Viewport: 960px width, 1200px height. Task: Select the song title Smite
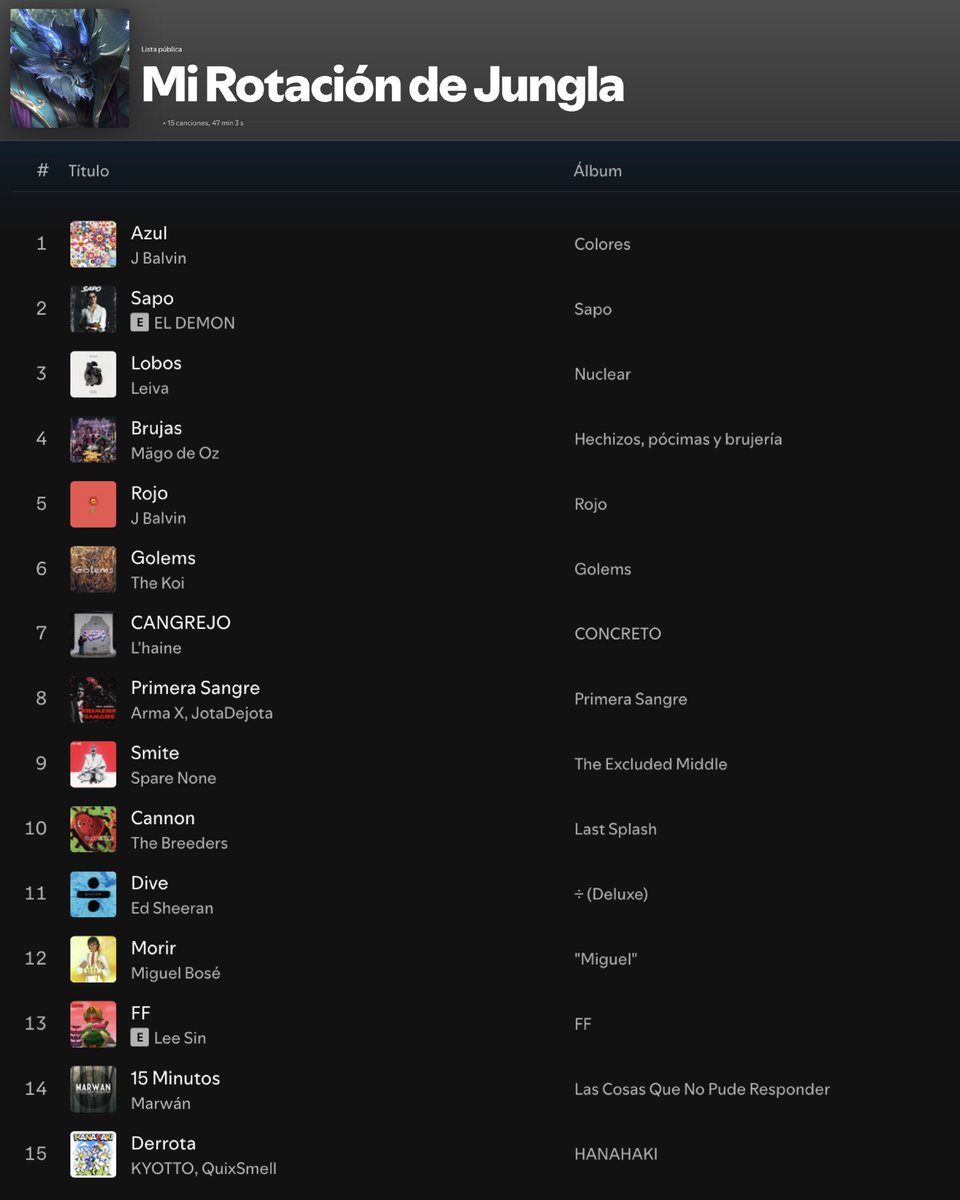click(155, 753)
